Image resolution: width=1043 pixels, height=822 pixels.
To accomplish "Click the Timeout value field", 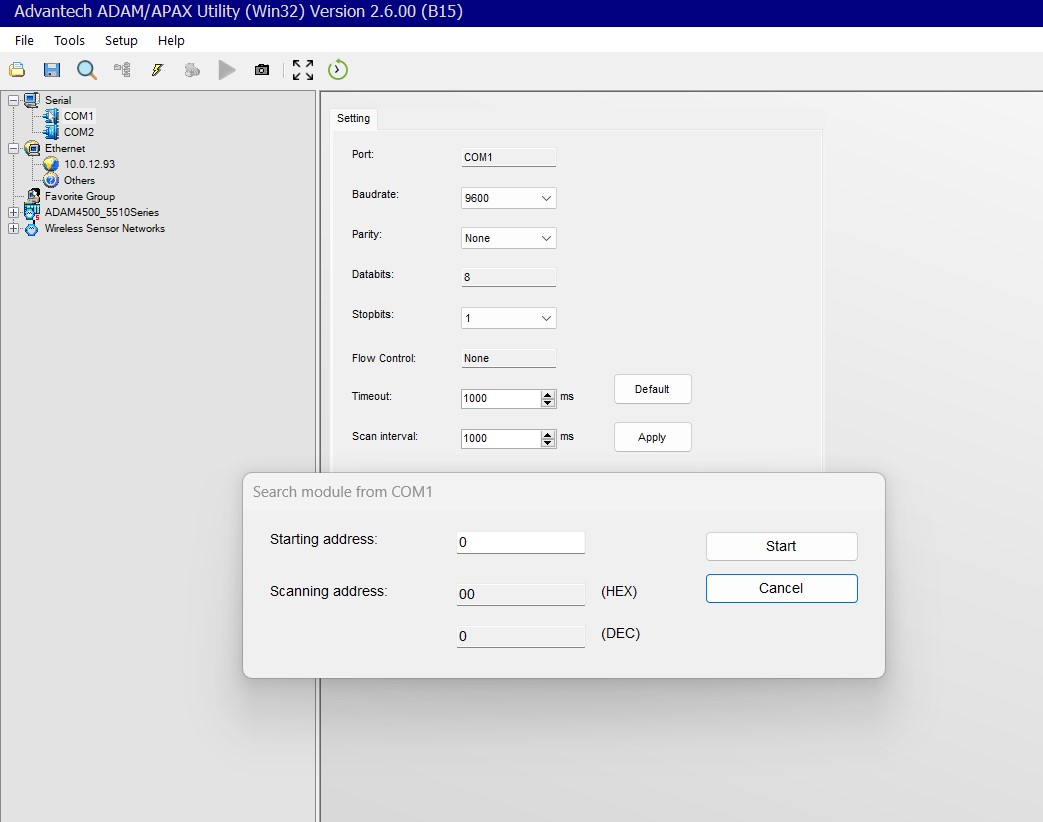I will coord(501,398).
